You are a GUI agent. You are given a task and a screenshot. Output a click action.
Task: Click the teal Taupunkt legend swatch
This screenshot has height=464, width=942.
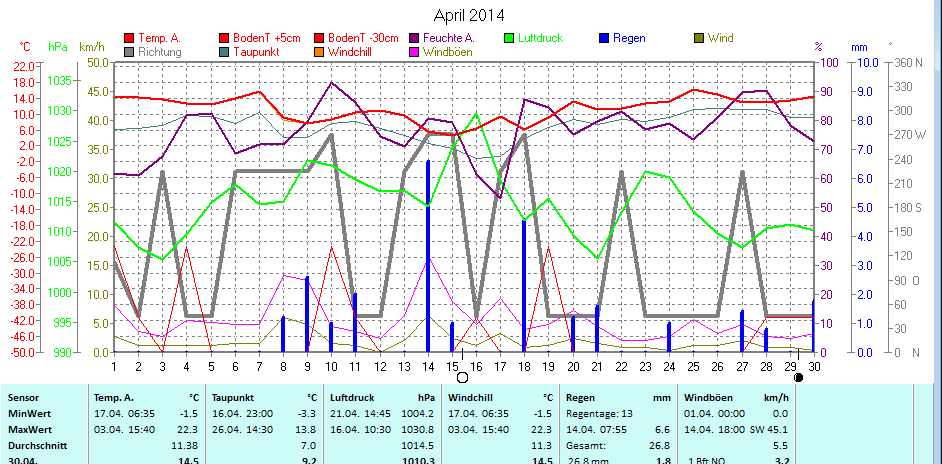pyautogui.click(x=224, y=52)
